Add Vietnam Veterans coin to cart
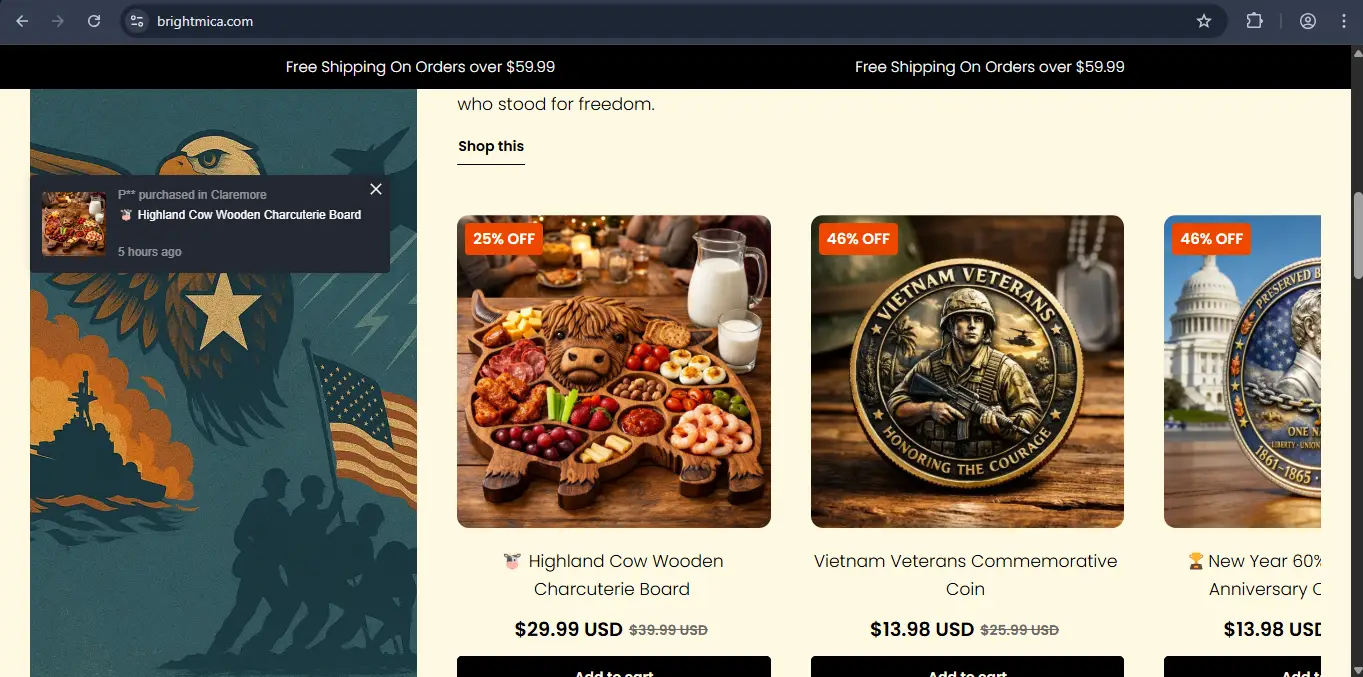The height and width of the screenshot is (677, 1363). coord(967,666)
